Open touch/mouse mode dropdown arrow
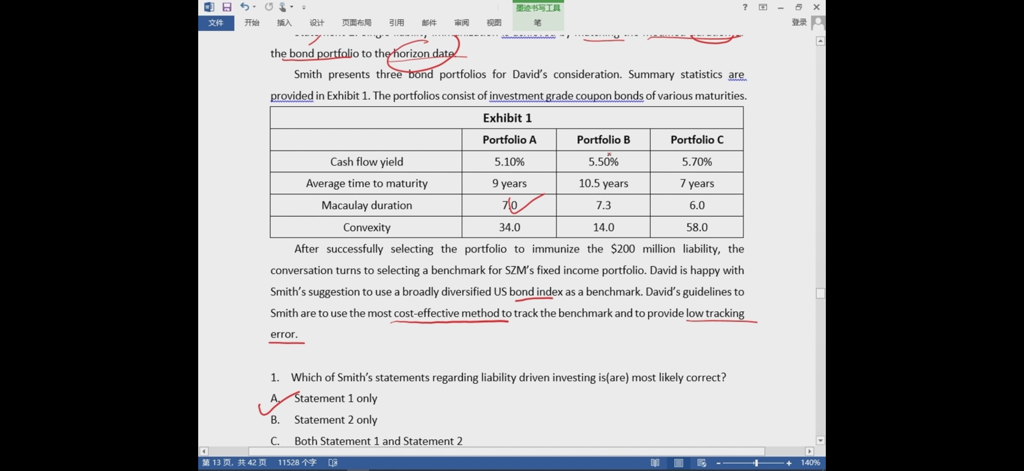 tap(292, 7)
